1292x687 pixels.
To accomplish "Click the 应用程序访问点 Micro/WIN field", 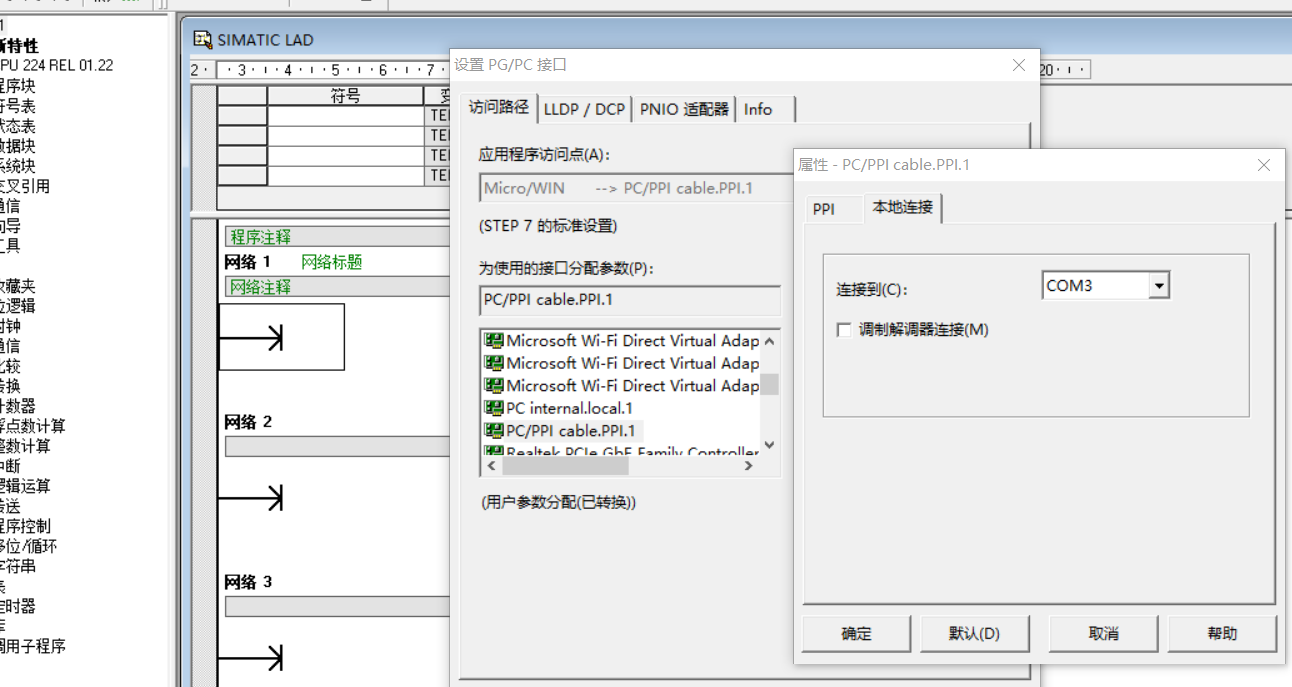I will click(634, 188).
